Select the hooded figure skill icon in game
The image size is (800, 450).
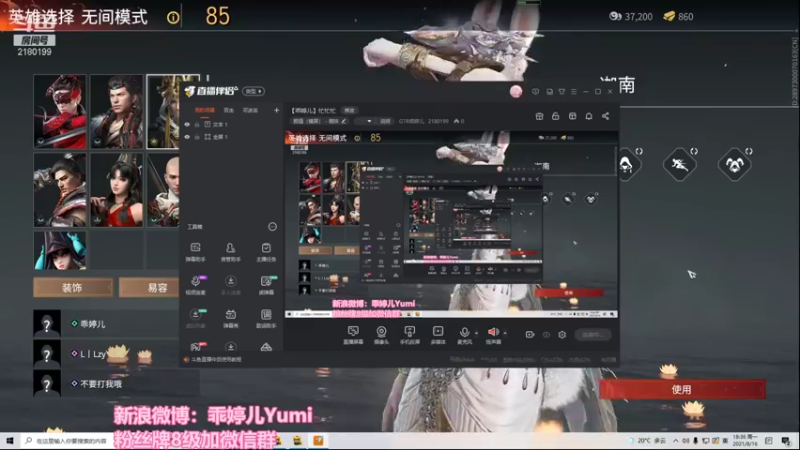coord(626,164)
